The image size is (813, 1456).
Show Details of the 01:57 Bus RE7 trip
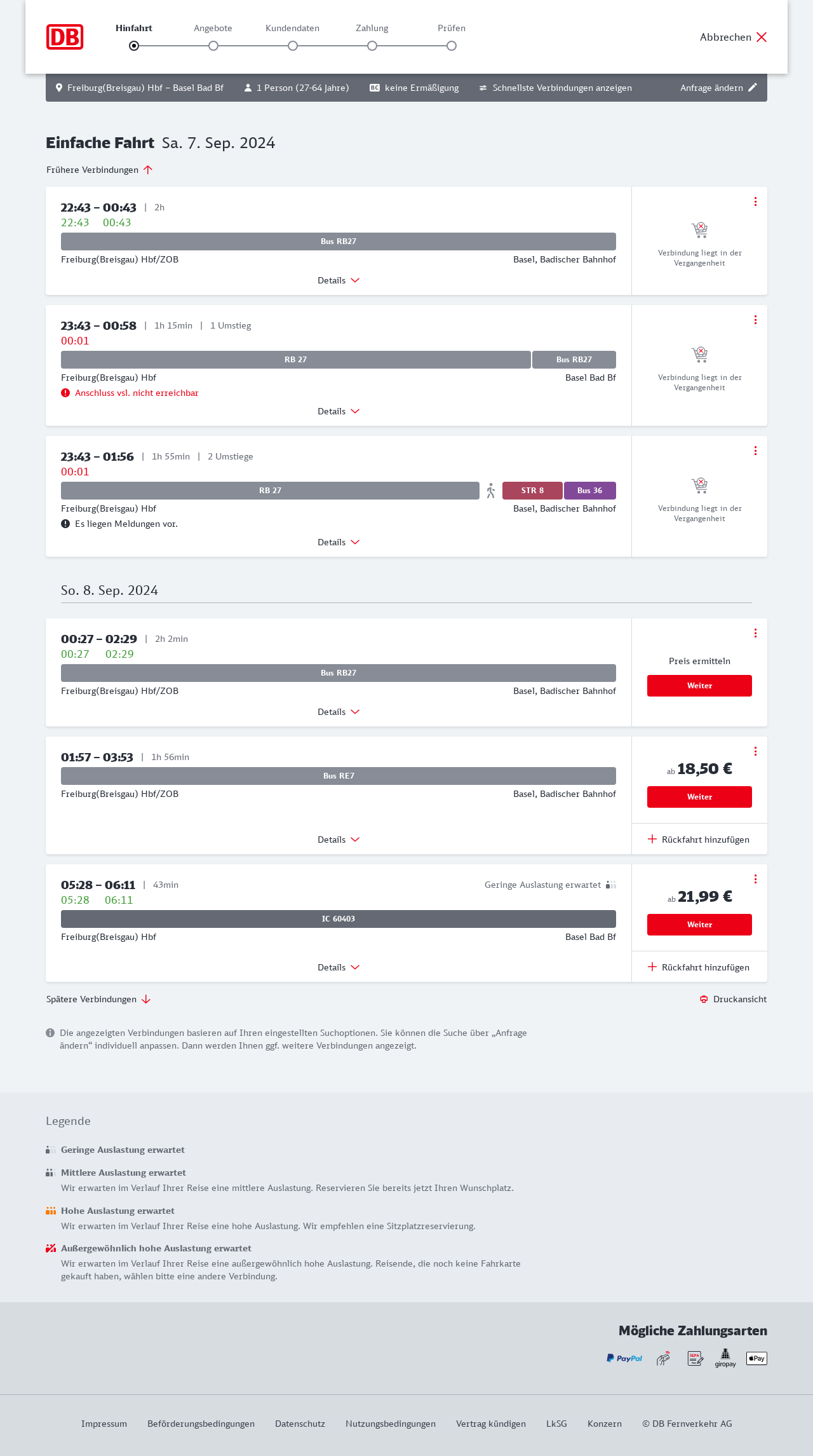pyautogui.click(x=339, y=840)
